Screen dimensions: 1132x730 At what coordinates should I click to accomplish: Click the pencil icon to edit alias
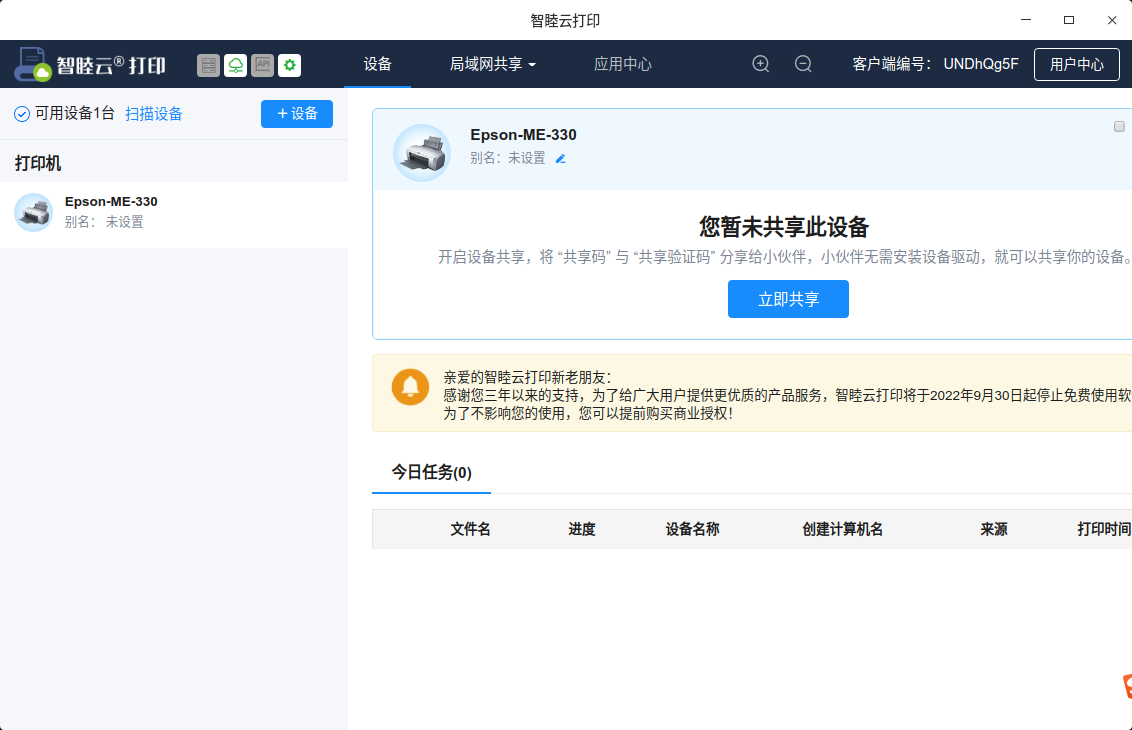(561, 158)
